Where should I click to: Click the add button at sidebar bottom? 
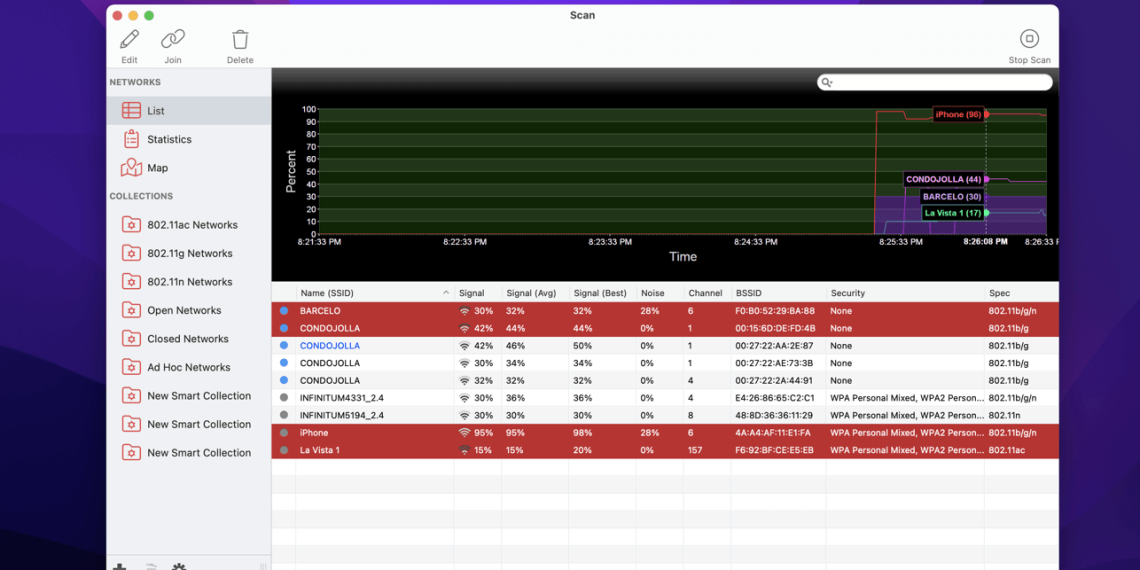[119, 566]
